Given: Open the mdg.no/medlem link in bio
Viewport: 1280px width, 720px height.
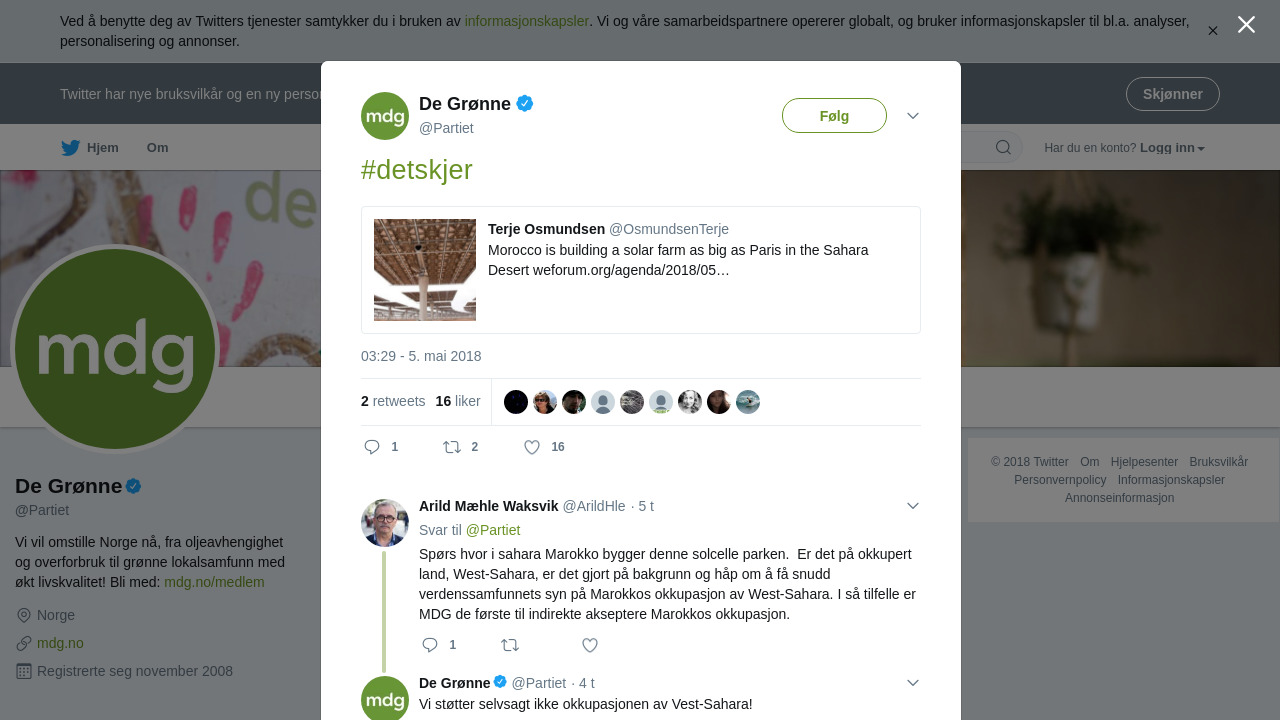Looking at the screenshot, I should click(214, 582).
